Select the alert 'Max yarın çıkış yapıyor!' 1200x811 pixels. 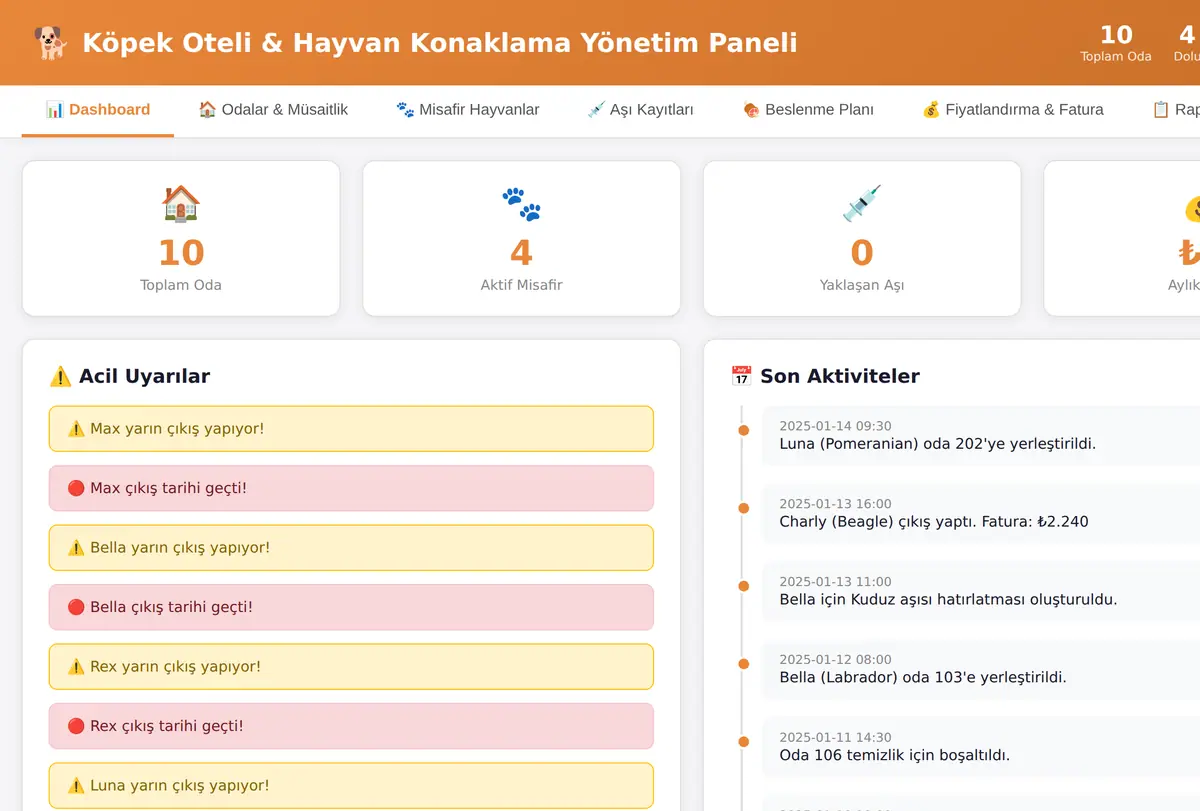[x=351, y=429]
